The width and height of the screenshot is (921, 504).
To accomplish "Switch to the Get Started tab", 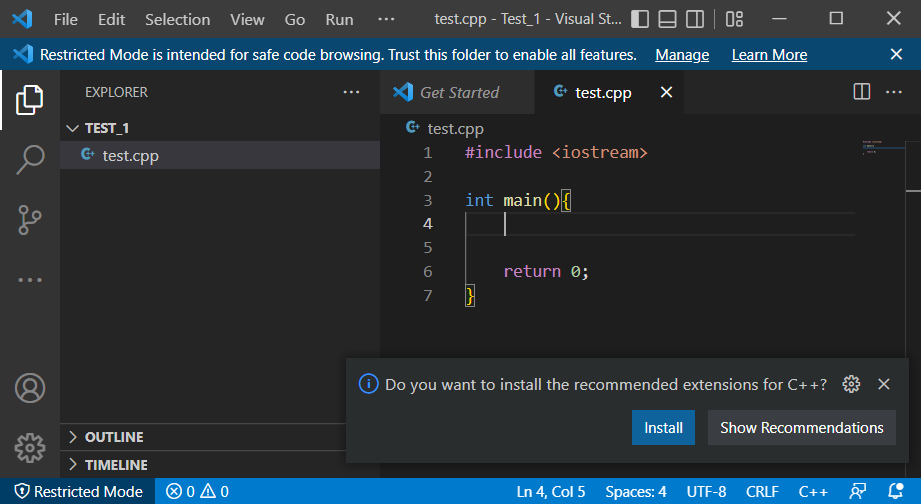I will point(458,92).
